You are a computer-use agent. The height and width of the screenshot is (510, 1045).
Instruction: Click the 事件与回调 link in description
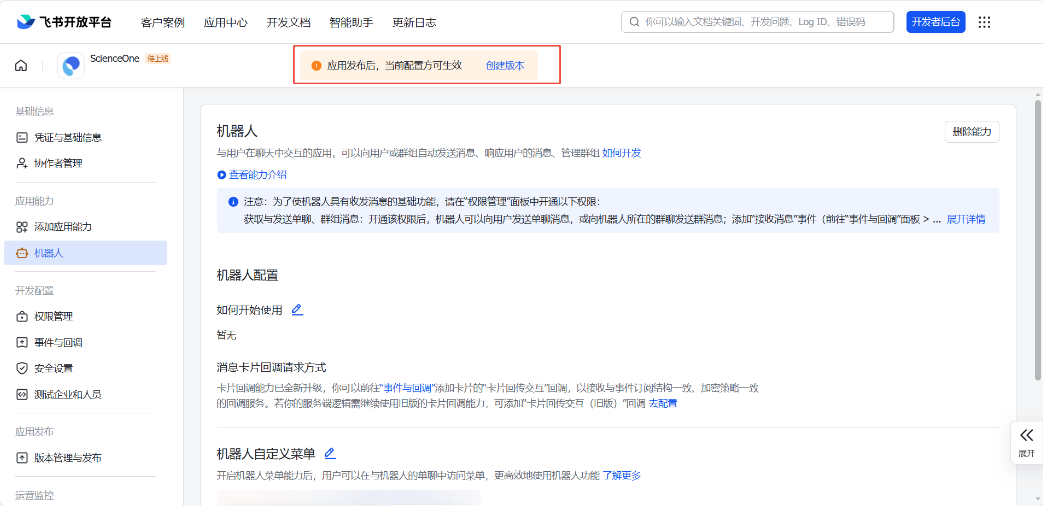(x=408, y=387)
